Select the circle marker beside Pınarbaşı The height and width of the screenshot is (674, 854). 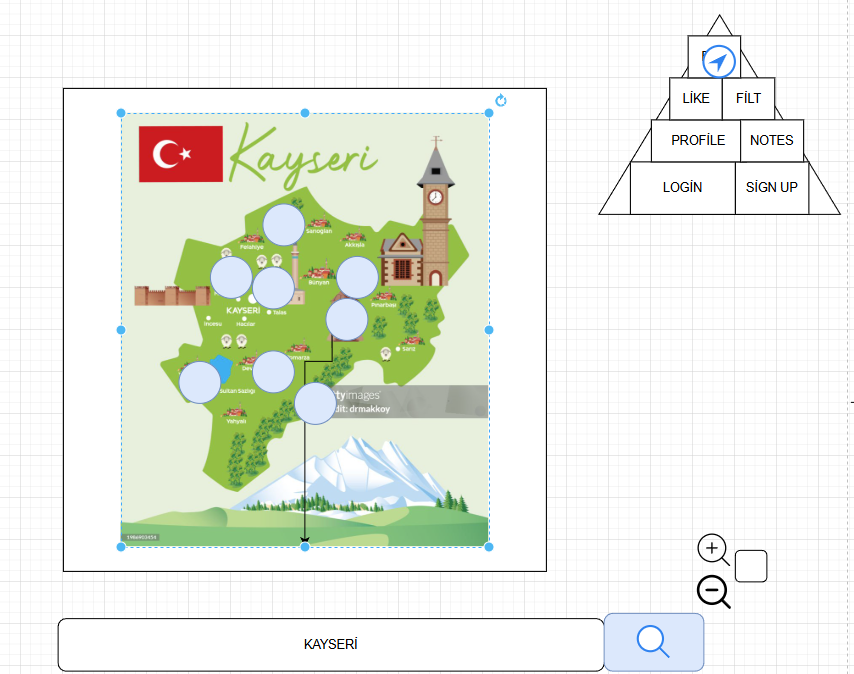click(357, 278)
